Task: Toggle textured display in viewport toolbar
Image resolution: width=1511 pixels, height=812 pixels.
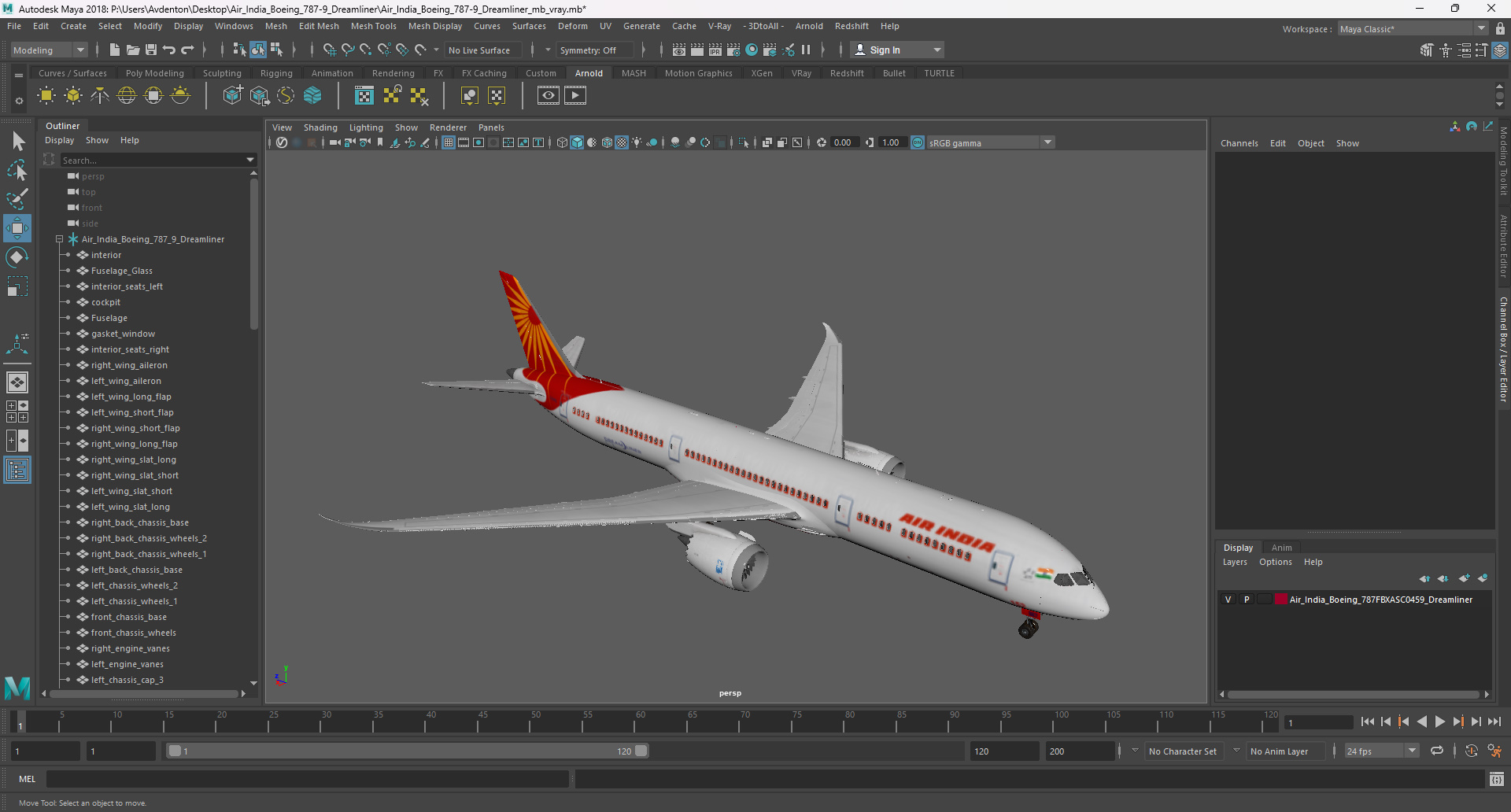Action: pyautogui.click(x=622, y=142)
